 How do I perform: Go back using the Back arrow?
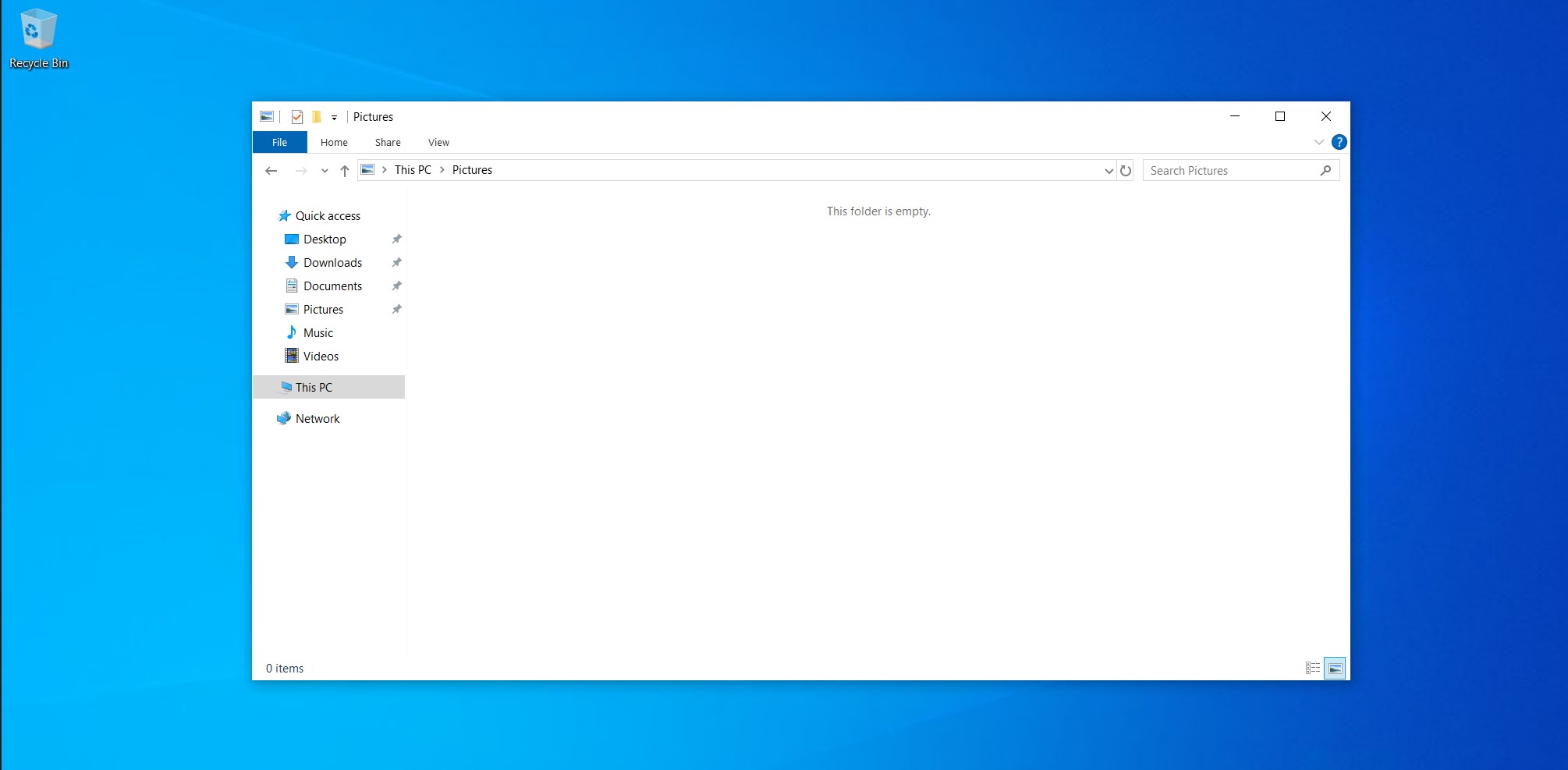point(271,171)
